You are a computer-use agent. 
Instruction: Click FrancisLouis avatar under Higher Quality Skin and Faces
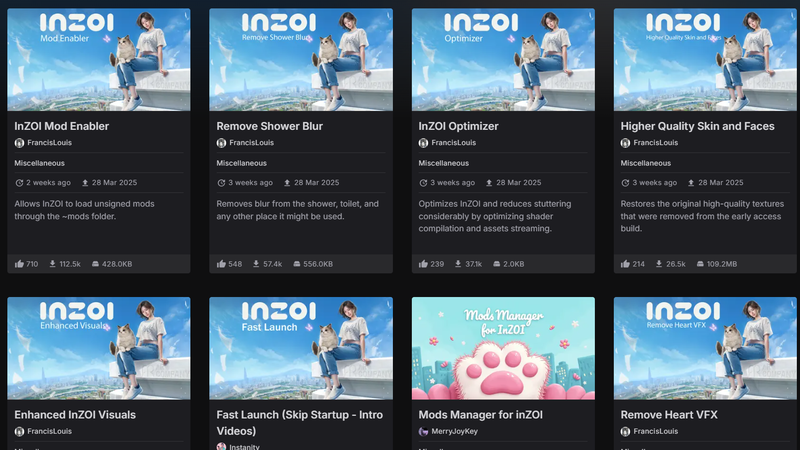click(x=626, y=143)
